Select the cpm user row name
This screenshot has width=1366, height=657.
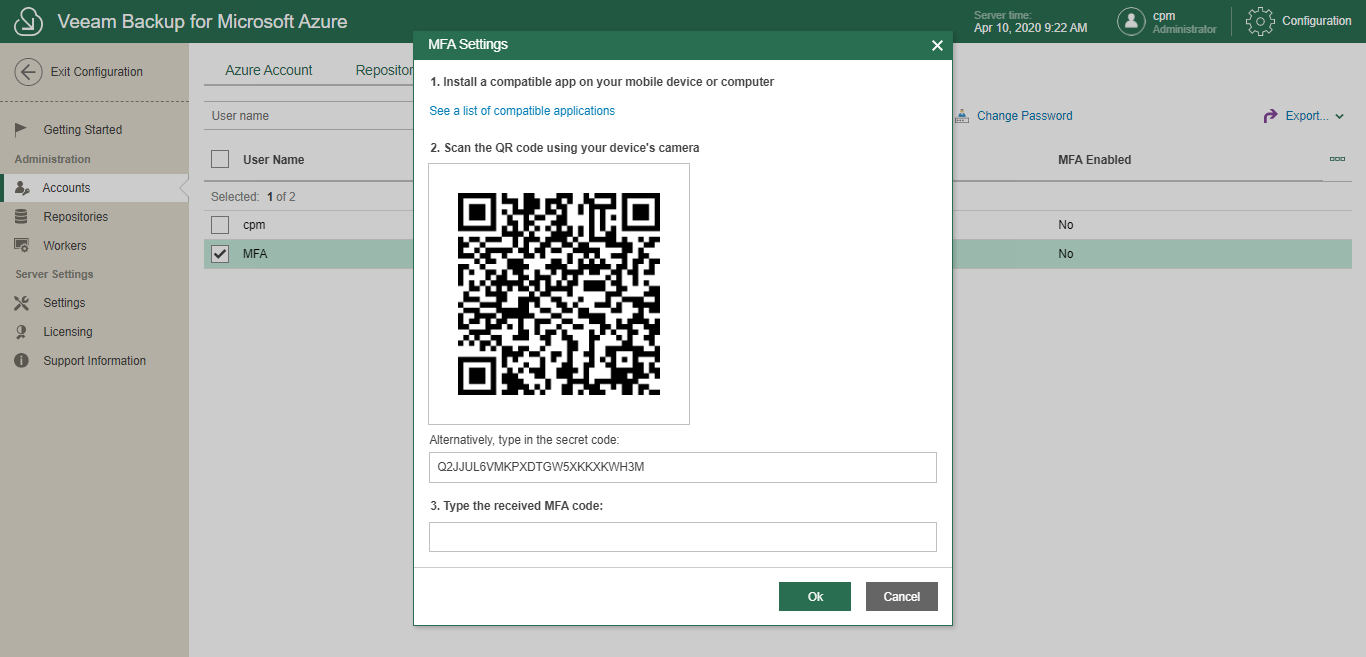254,225
